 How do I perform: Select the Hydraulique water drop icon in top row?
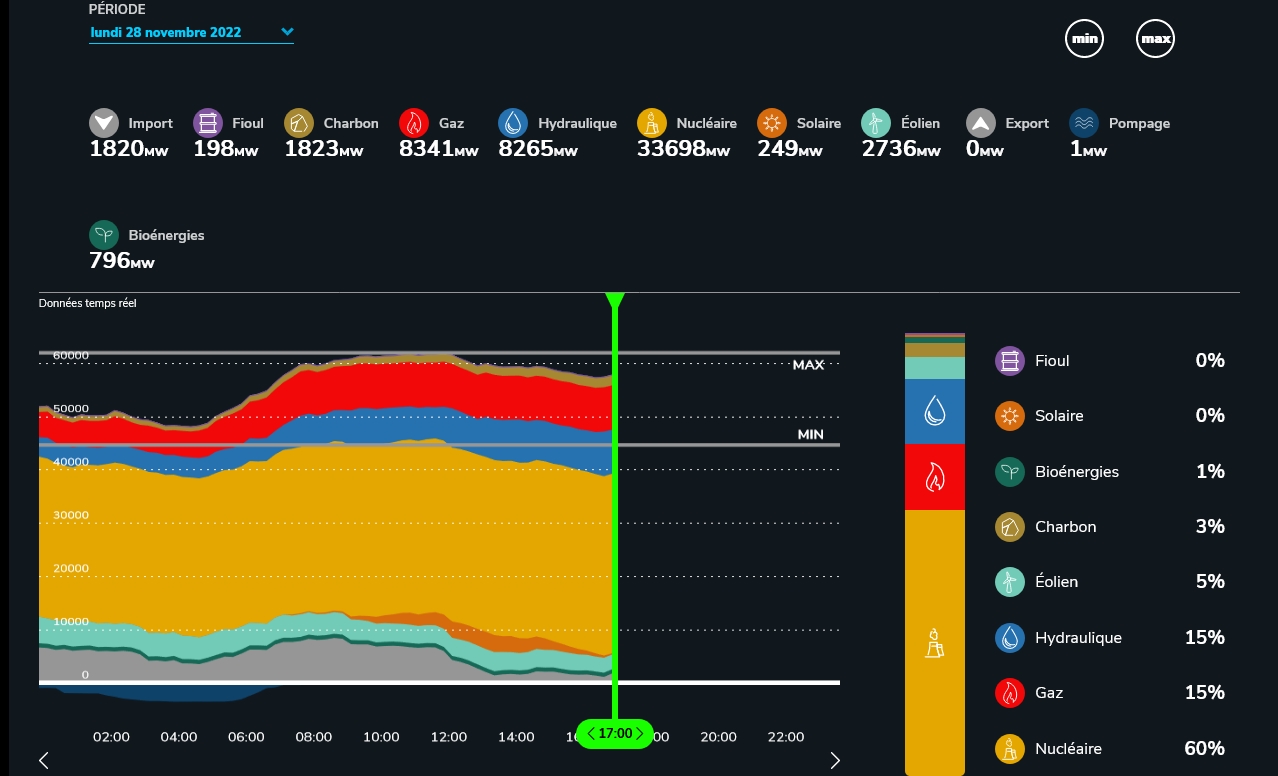tap(513, 123)
